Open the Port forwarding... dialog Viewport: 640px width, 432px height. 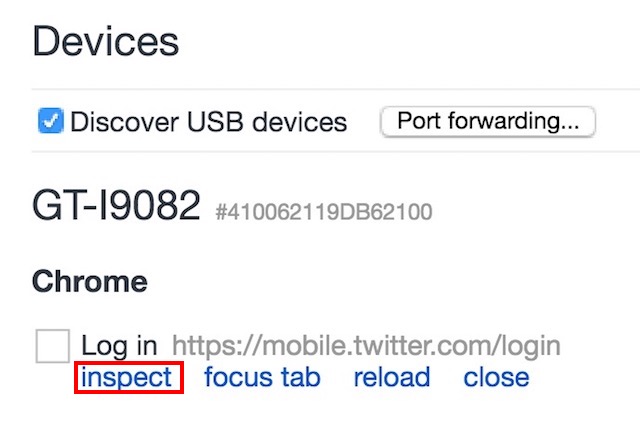[x=488, y=122]
